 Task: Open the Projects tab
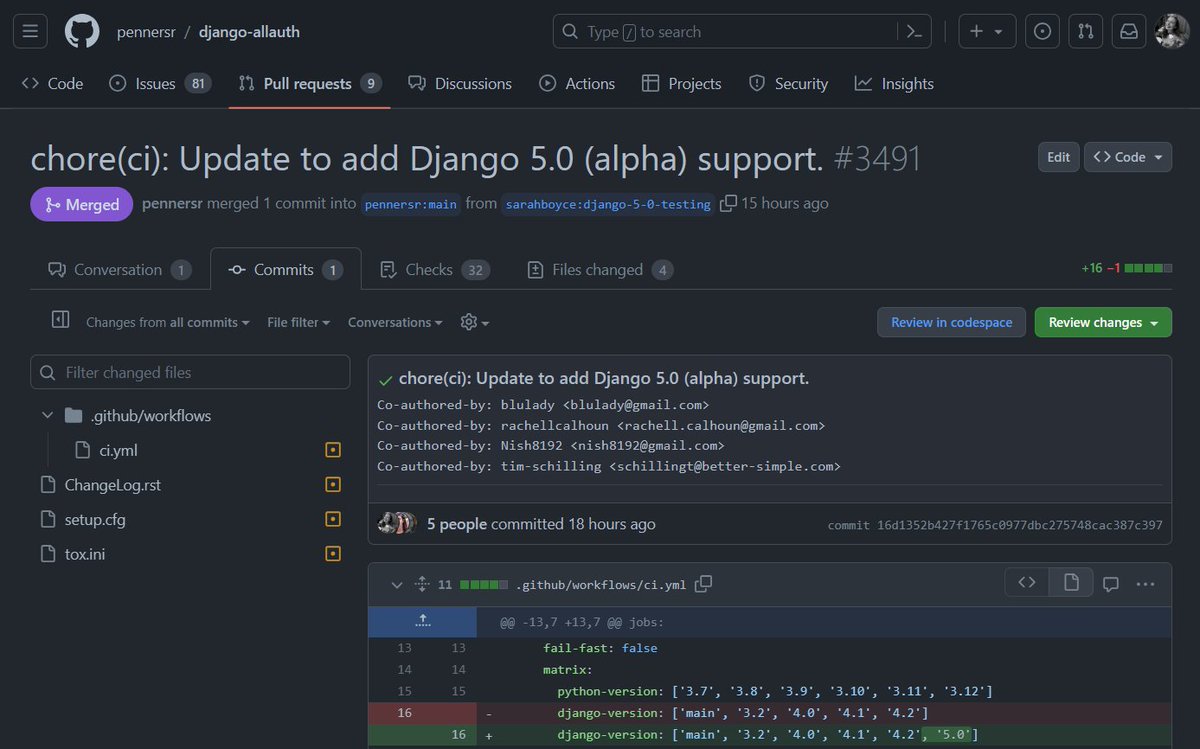[681, 84]
